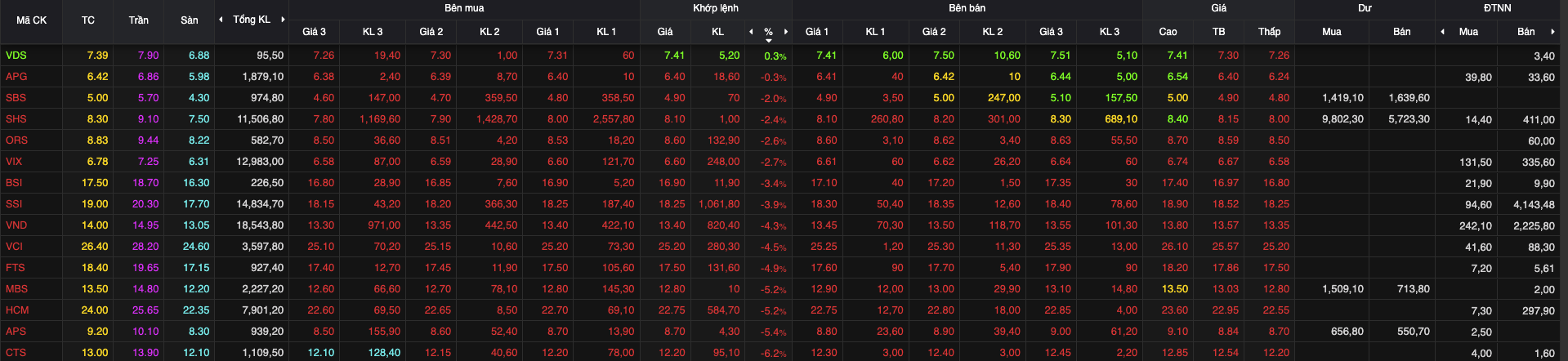Image resolution: width=1568 pixels, height=361 pixels.
Task: Select SSI total volume 14,834,70
Action: click(260, 204)
